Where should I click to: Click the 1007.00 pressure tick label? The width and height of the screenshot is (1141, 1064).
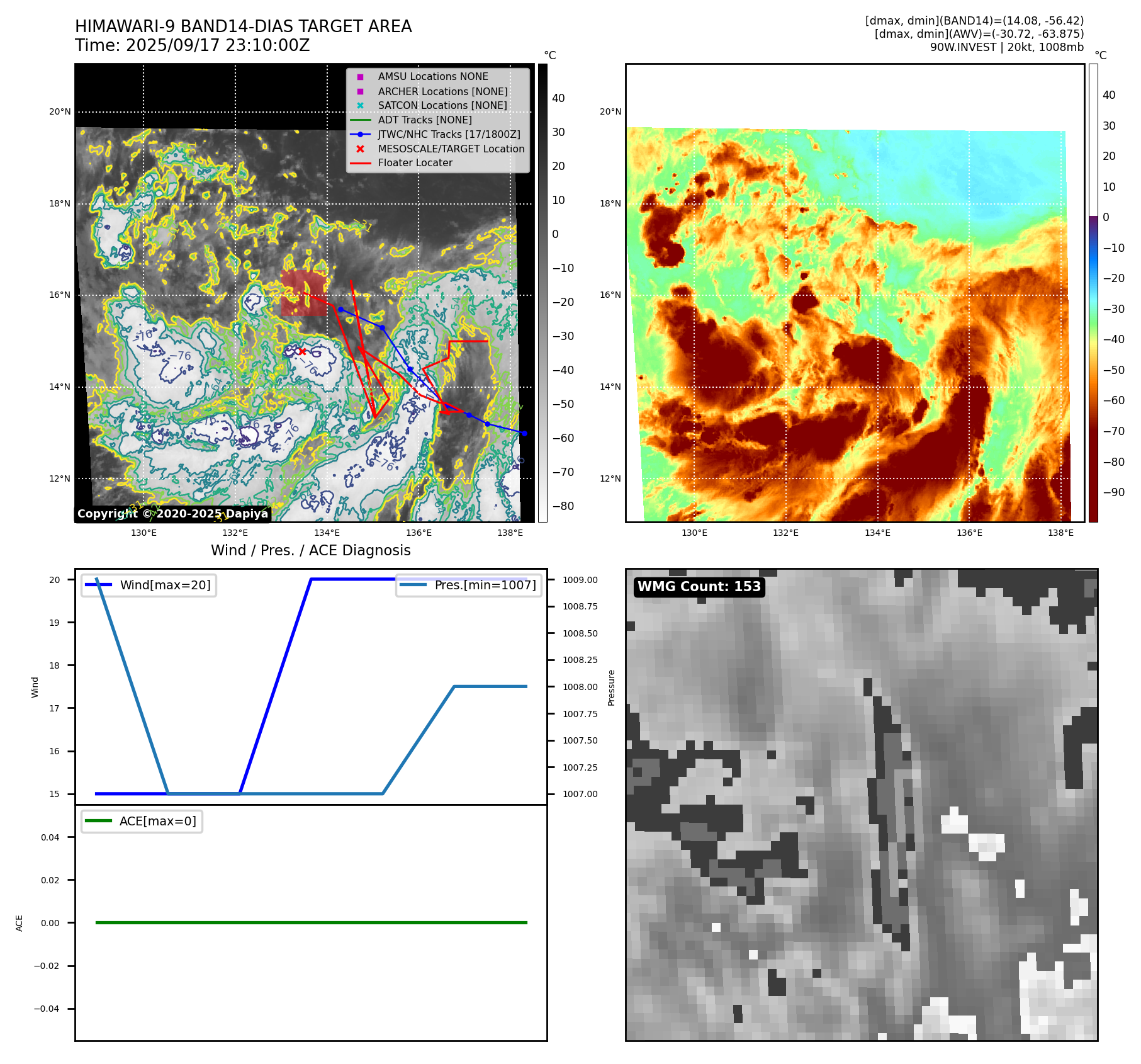pyautogui.click(x=580, y=794)
